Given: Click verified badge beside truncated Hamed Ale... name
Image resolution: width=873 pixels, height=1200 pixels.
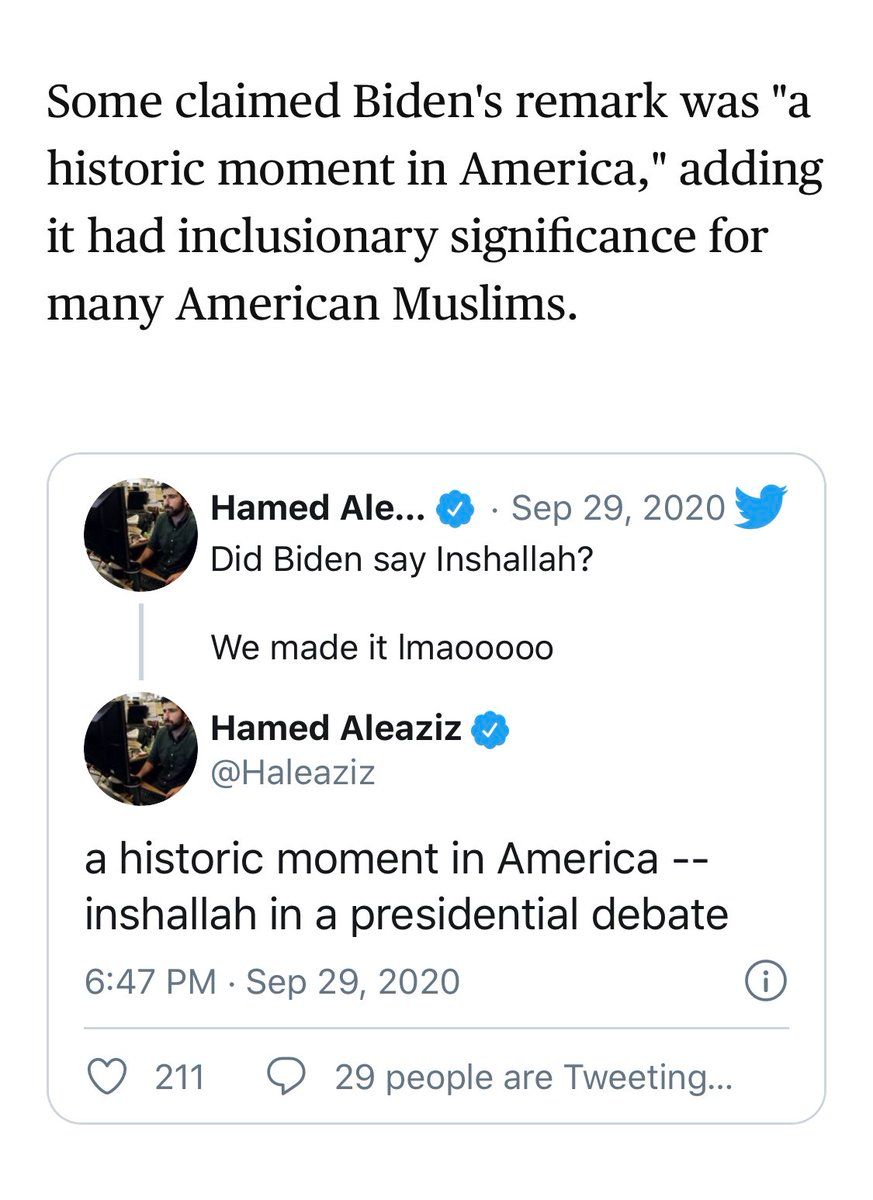Looking at the screenshot, I should (458, 510).
